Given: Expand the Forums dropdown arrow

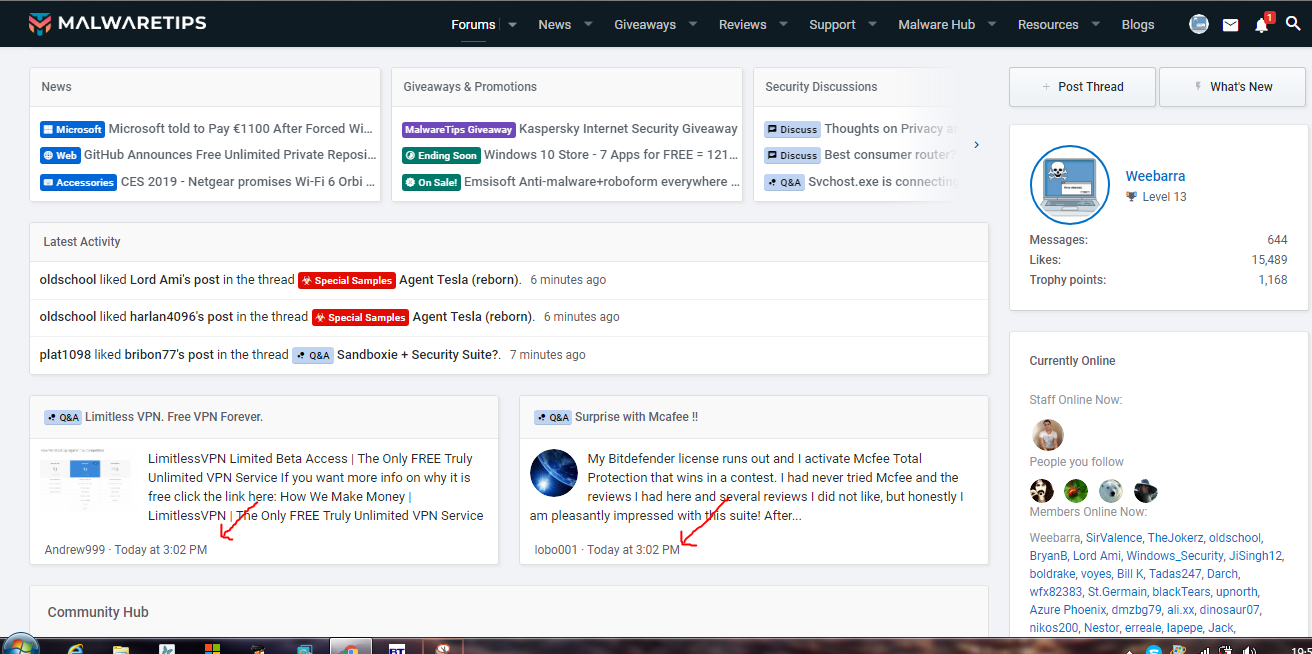Looking at the screenshot, I should tap(513, 24).
